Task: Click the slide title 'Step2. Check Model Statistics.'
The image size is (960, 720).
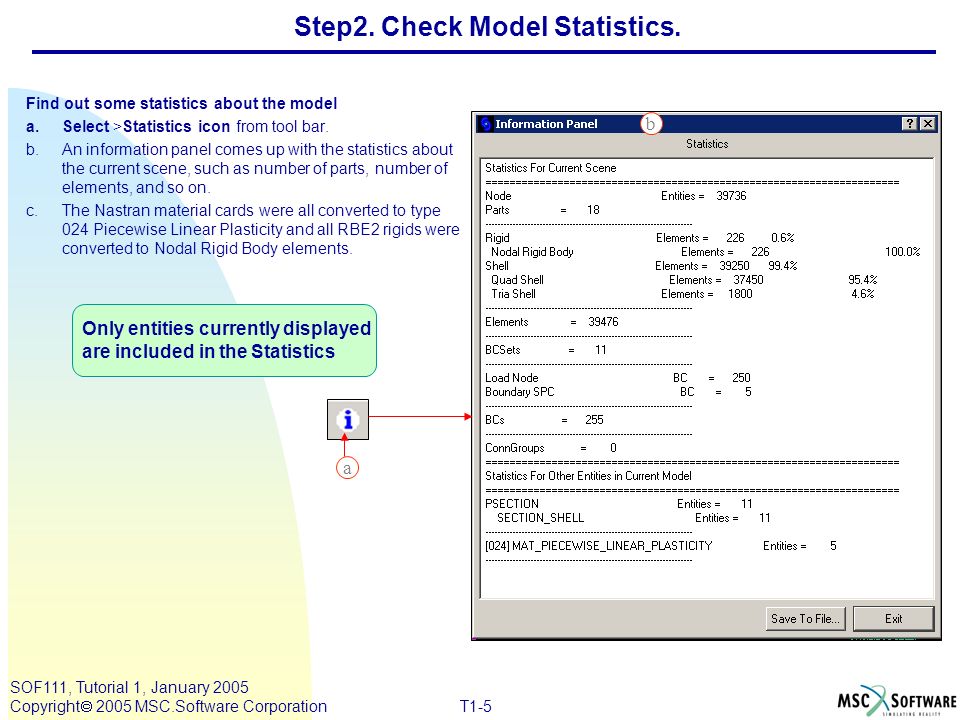Action: [x=487, y=27]
